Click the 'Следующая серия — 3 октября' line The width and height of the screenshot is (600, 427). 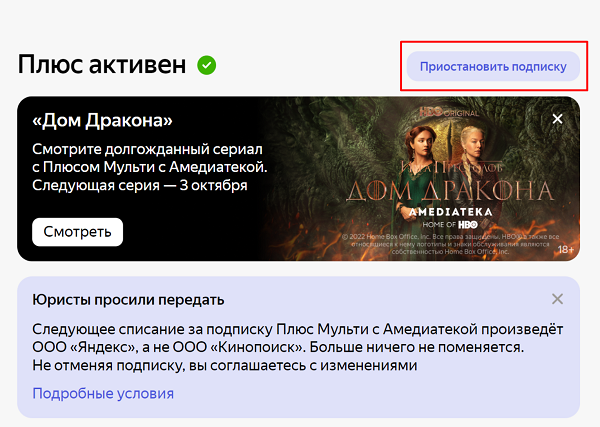point(140,186)
